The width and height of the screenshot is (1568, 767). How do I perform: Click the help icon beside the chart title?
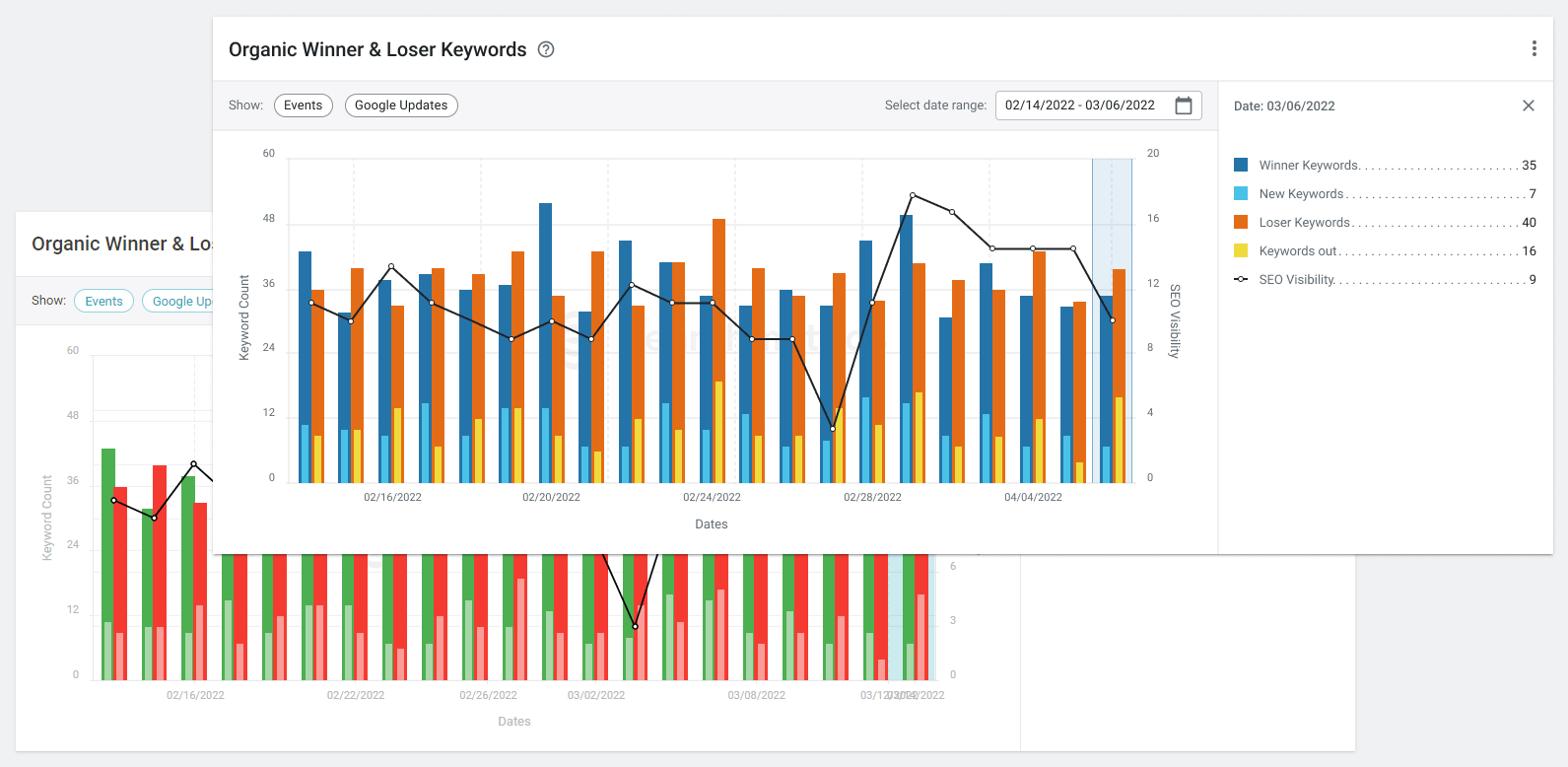(546, 49)
